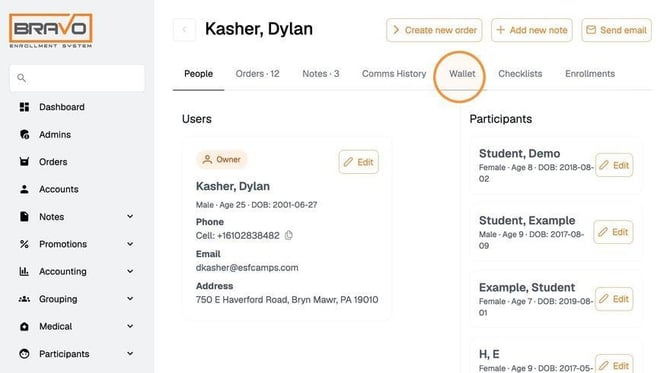Edit the Student, Demo participant

click(614, 165)
